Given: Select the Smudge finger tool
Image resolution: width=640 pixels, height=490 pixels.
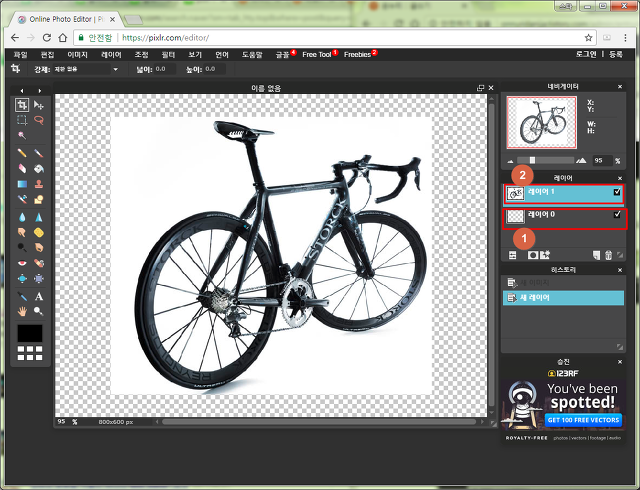Looking at the screenshot, I should coord(22,232).
